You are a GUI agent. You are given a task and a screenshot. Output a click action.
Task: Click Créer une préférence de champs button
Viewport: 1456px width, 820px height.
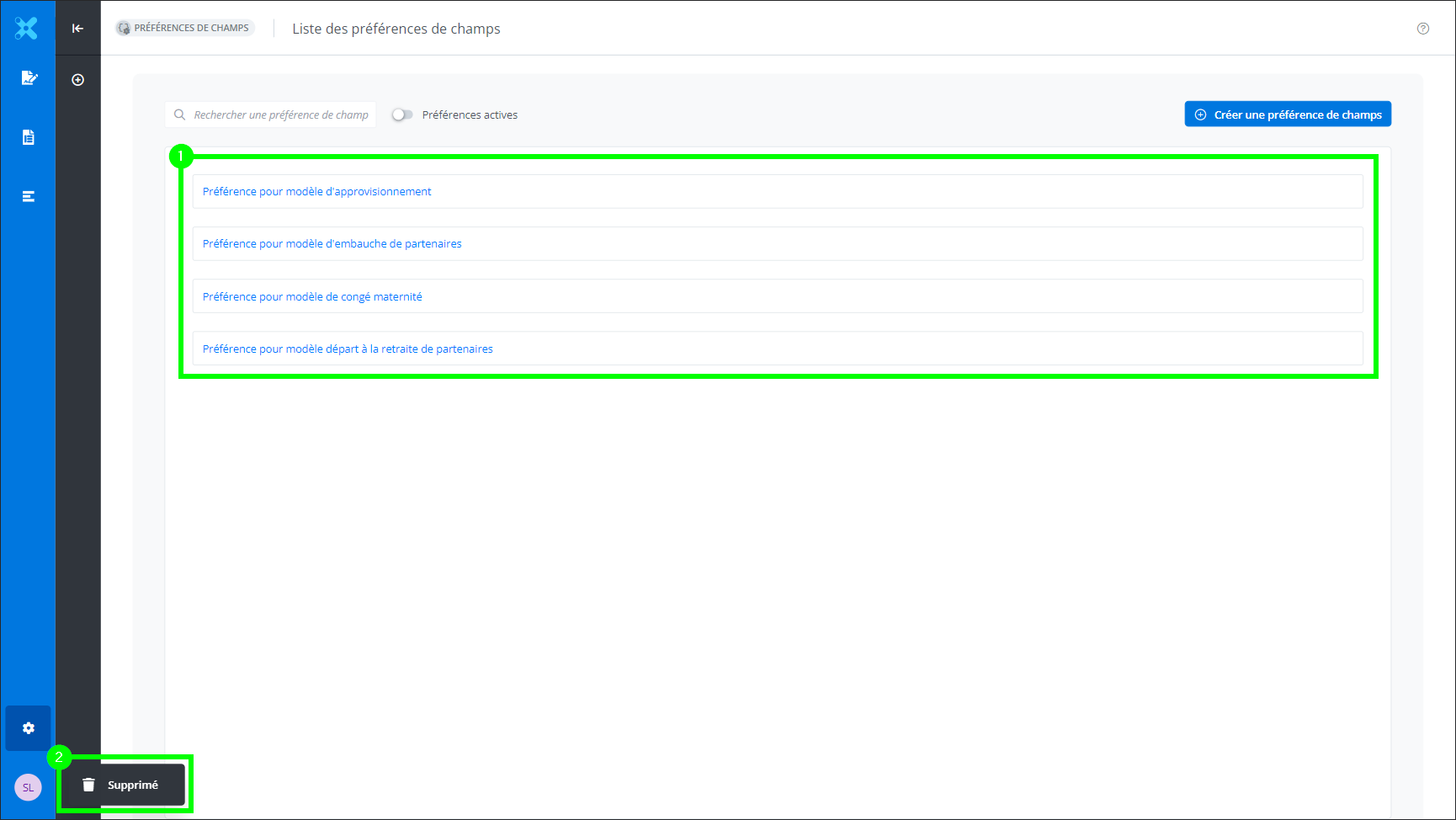pyautogui.click(x=1287, y=114)
